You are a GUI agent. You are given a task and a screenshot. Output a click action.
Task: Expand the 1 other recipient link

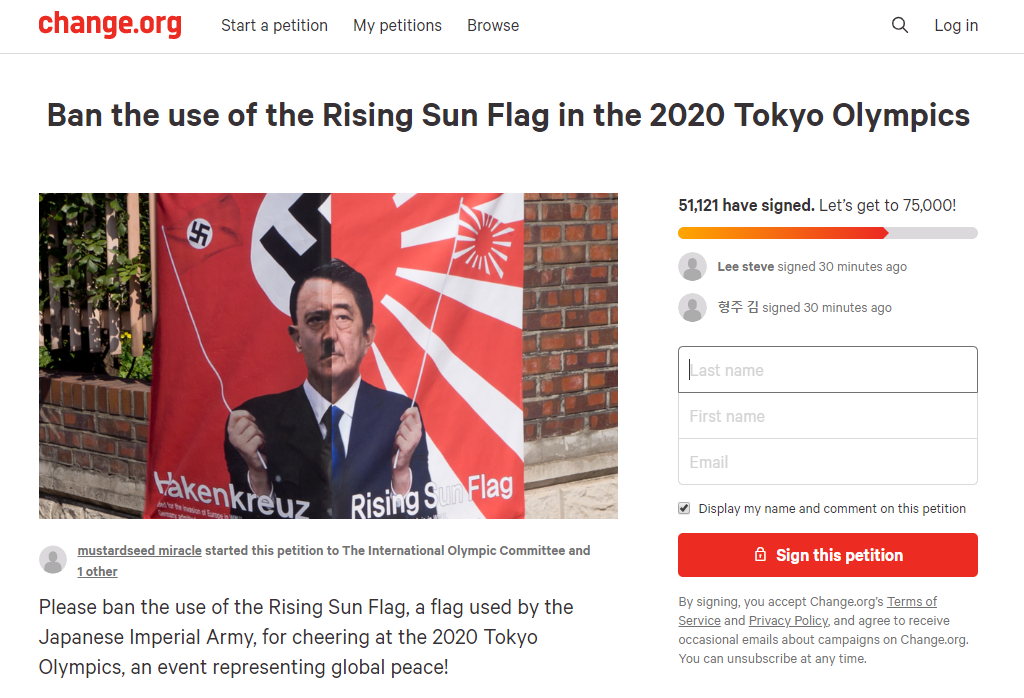tap(97, 571)
